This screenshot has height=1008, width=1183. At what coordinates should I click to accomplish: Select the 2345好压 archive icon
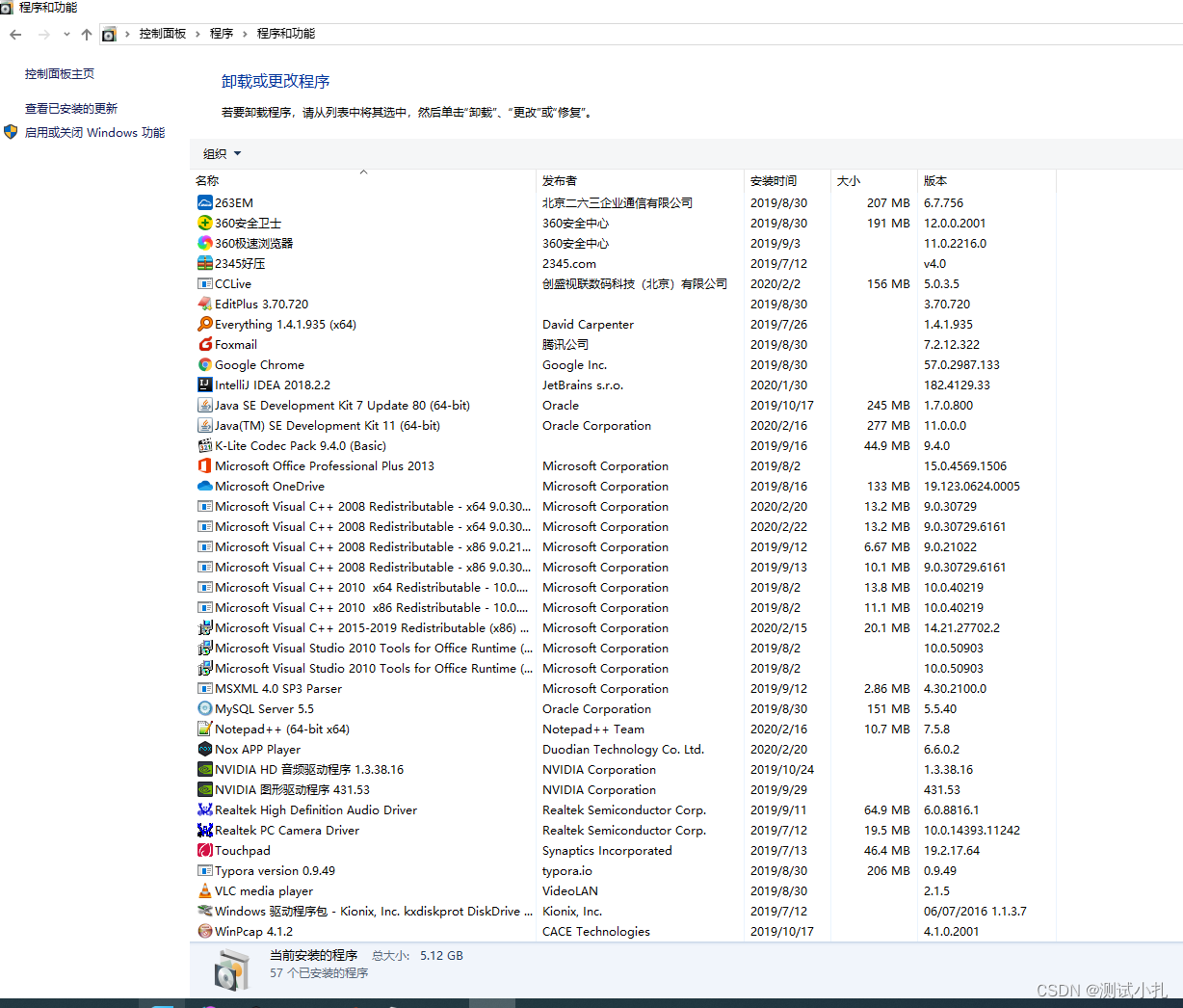204,263
